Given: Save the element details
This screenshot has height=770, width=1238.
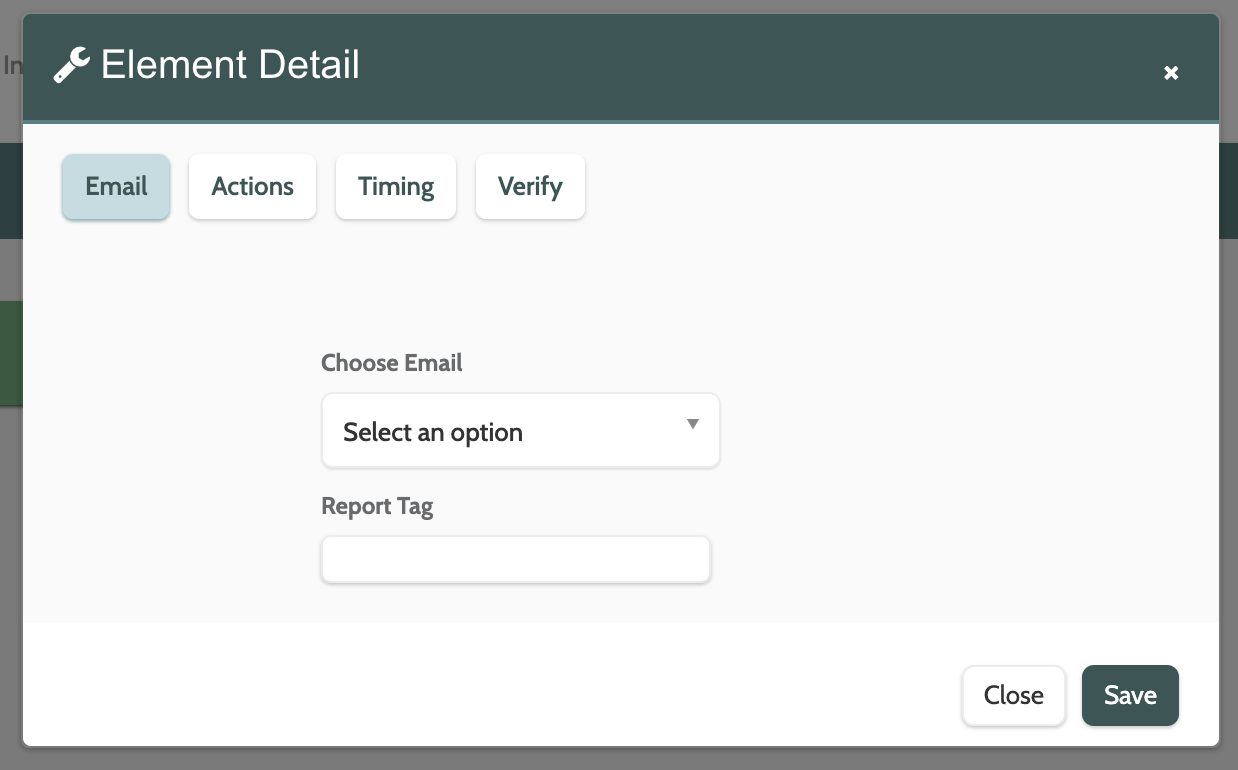Looking at the screenshot, I should (x=1130, y=695).
